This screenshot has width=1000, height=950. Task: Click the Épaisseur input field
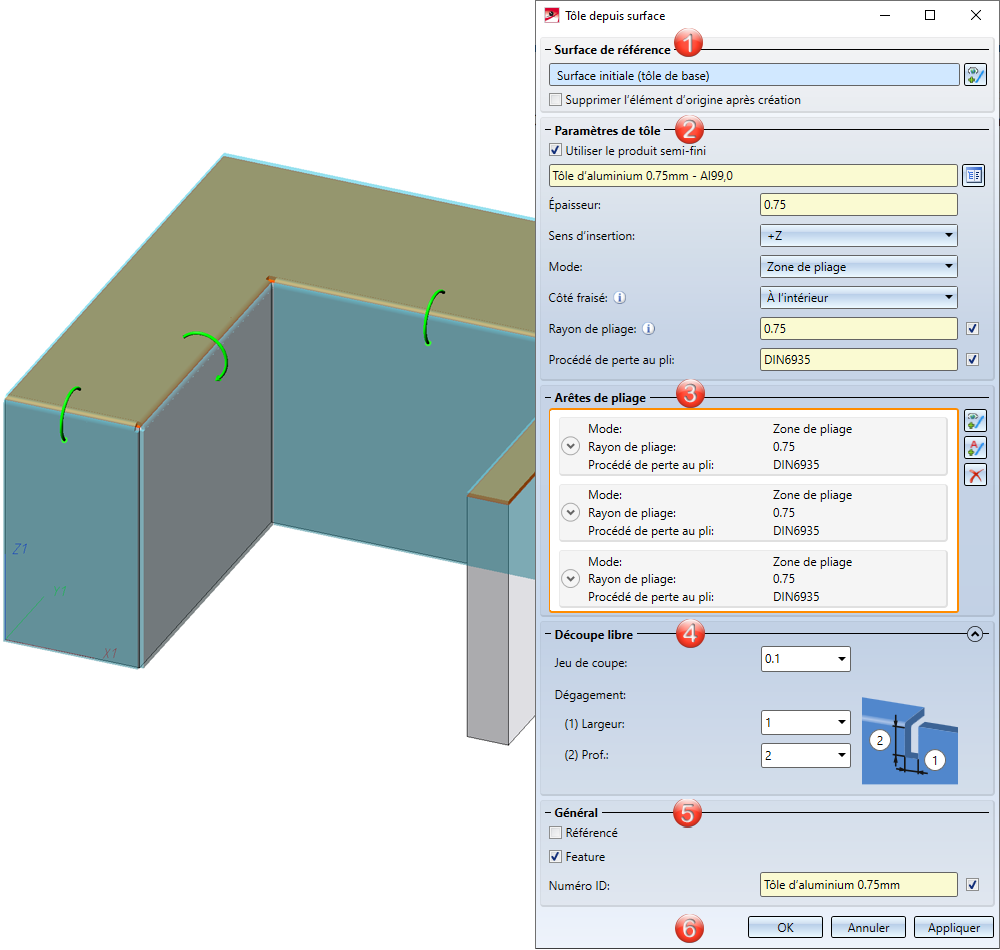858,205
